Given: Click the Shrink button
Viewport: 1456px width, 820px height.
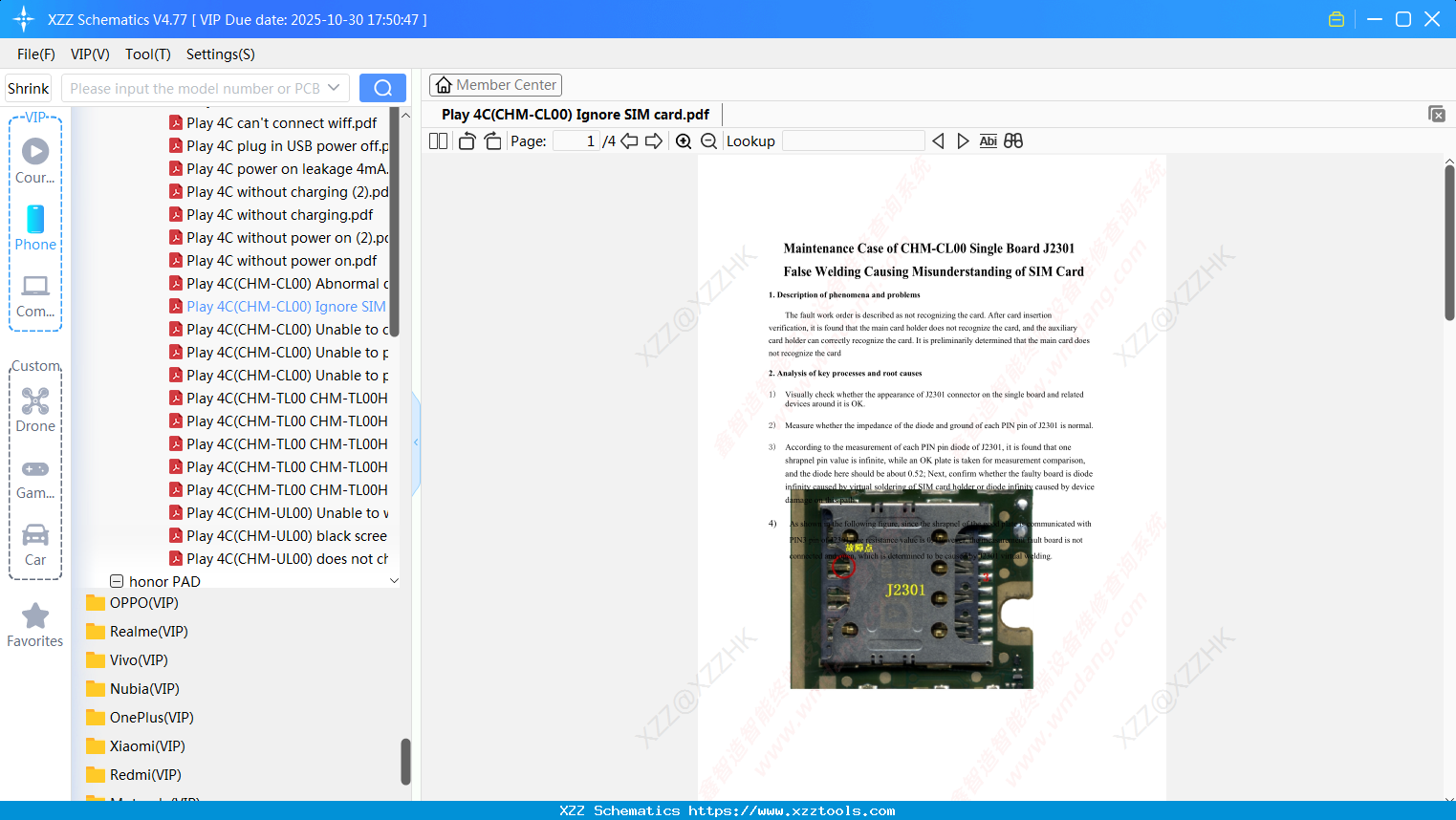Looking at the screenshot, I should [x=29, y=88].
